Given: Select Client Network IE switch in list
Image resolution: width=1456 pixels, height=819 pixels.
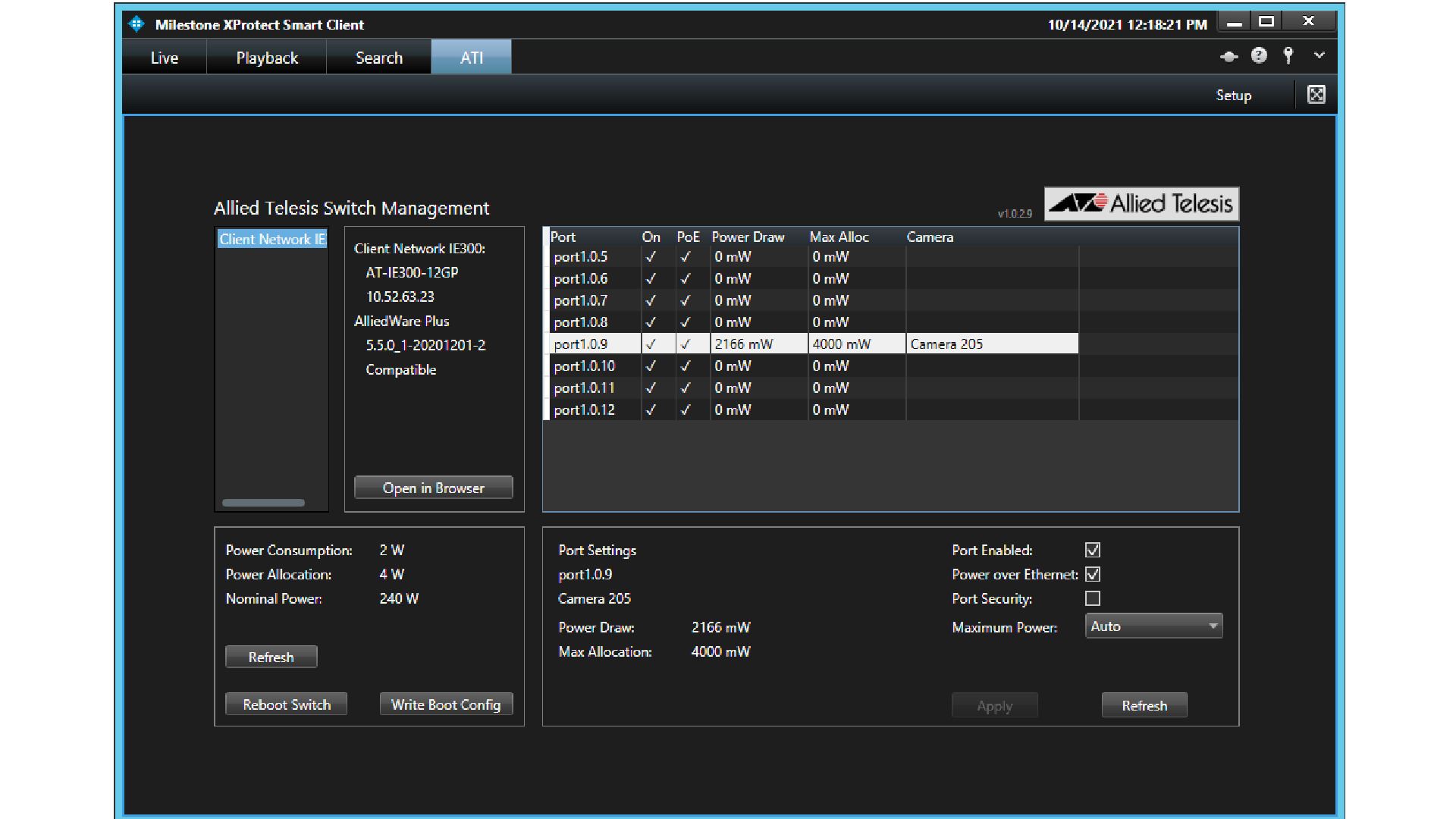Looking at the screenshot, I should [272, 239].
